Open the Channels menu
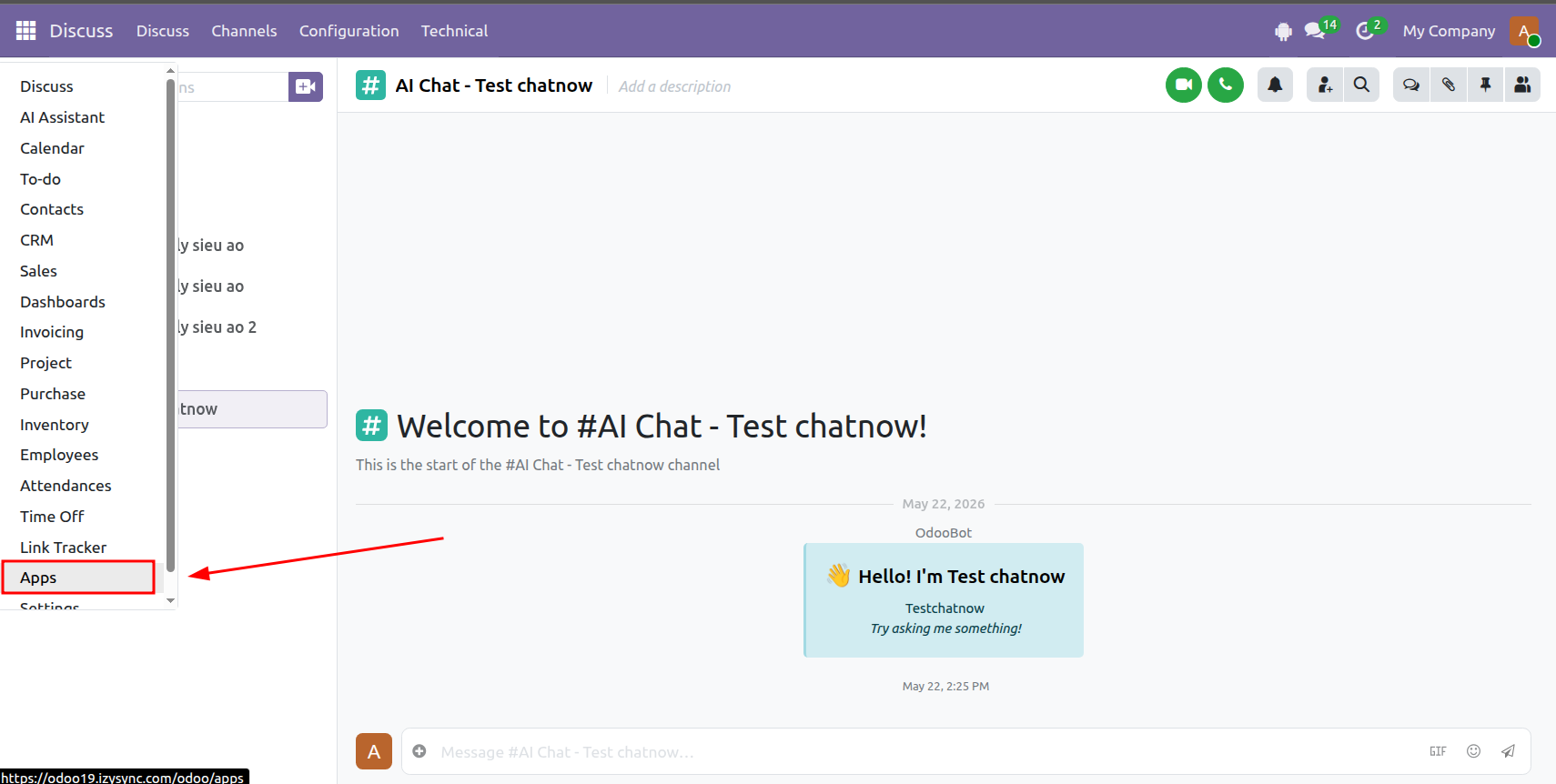The height and width of the screenshot is (784, 1556). [x=244, y=31]
